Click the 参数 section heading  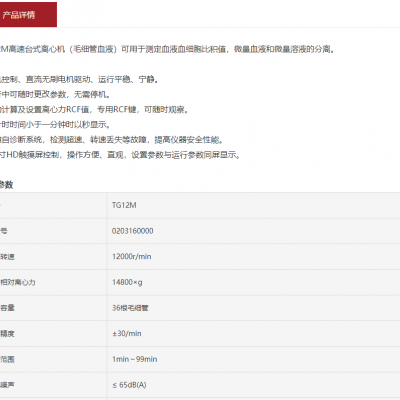(6, 185)
